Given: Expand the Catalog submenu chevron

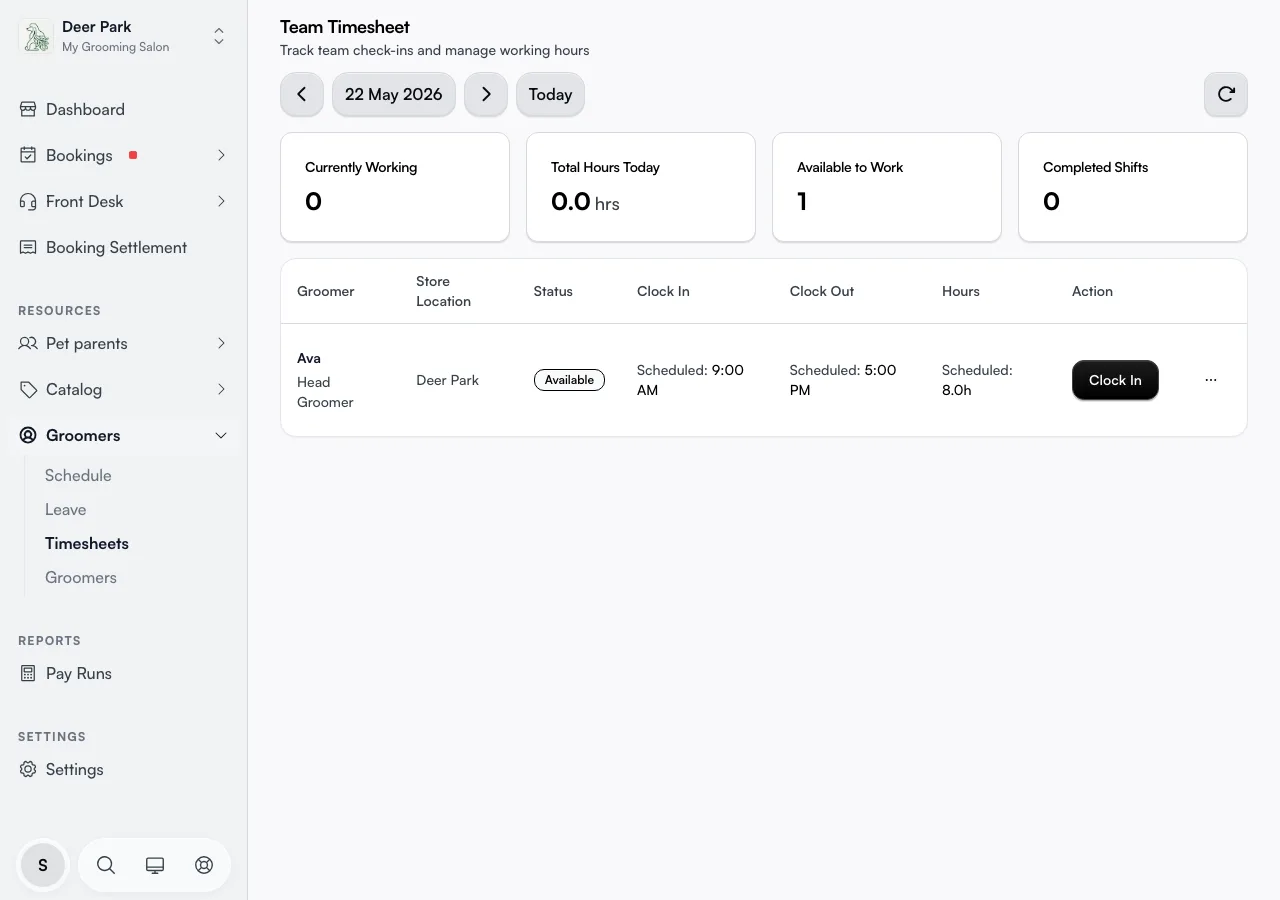Looking at the screenshot, I should point(221,389).
